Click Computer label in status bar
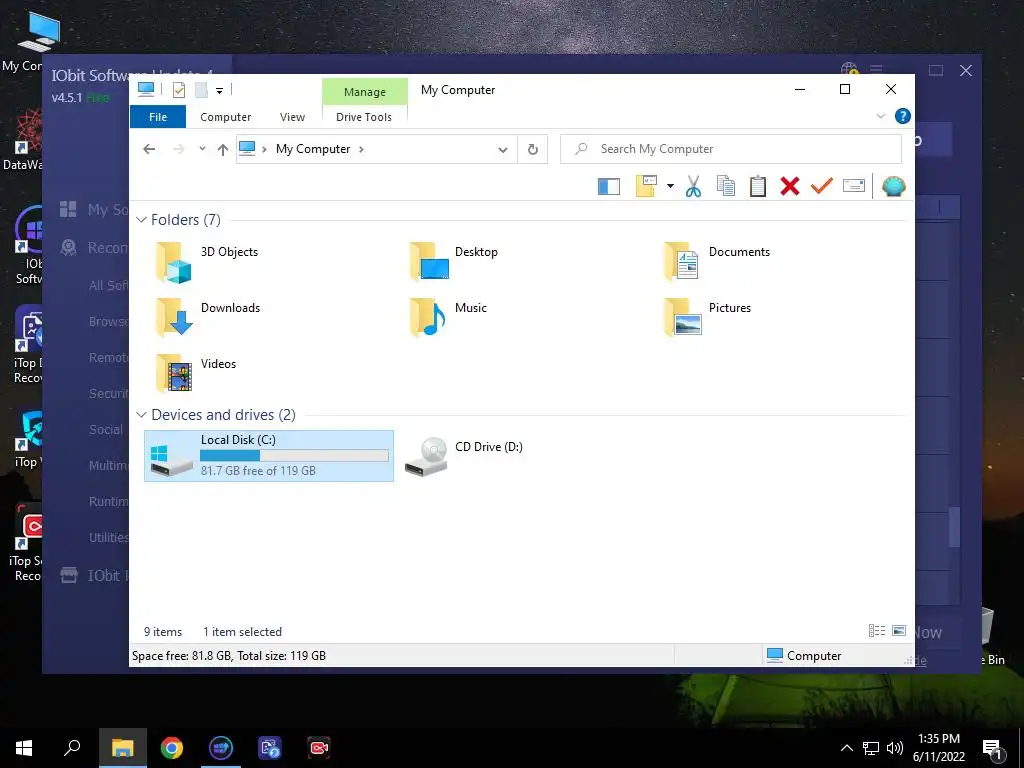 [814, 656]
